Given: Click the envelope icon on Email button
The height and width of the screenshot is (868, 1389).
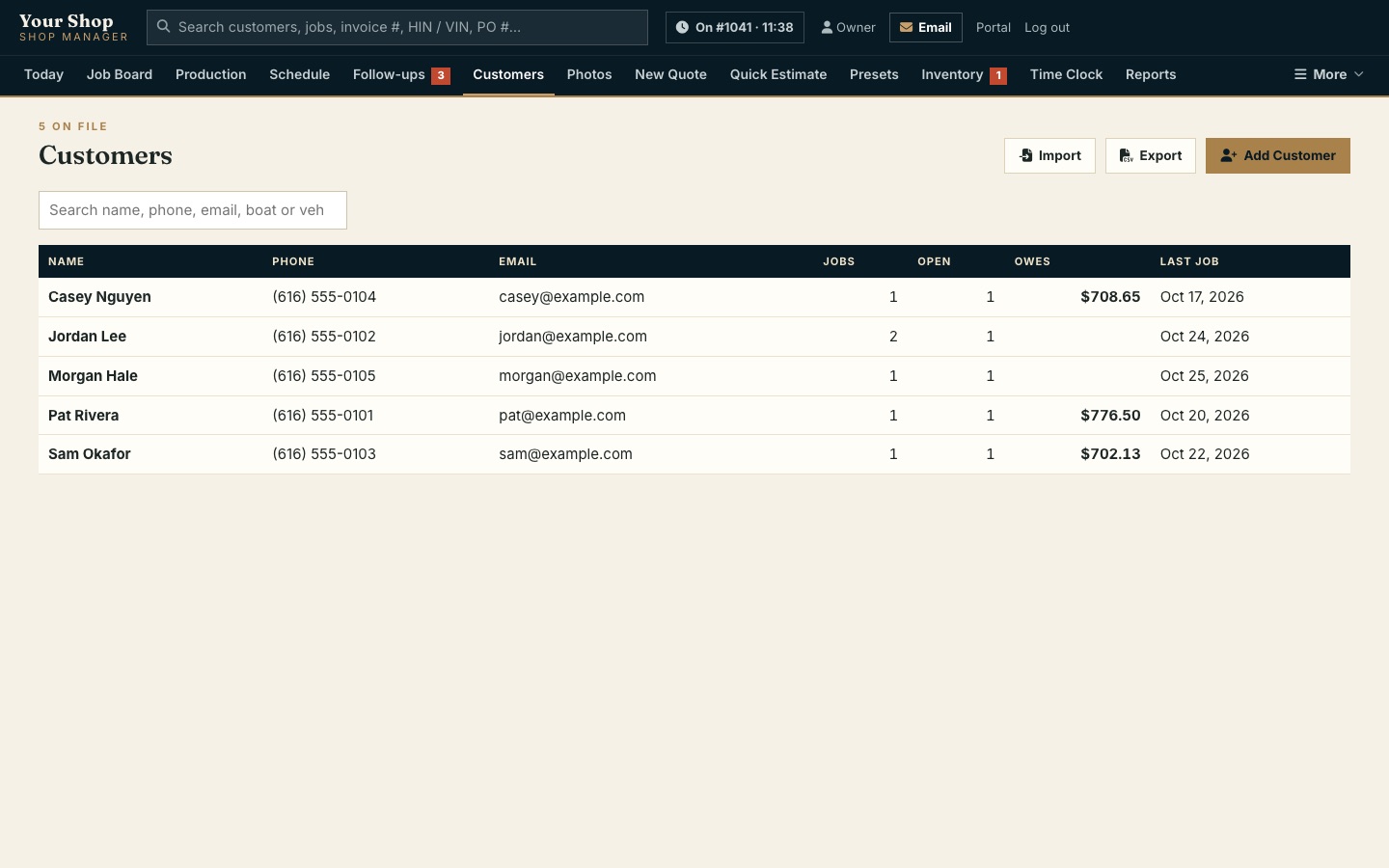Looking at the screenshot, I should pyautogui.click(x=906, y=27).
